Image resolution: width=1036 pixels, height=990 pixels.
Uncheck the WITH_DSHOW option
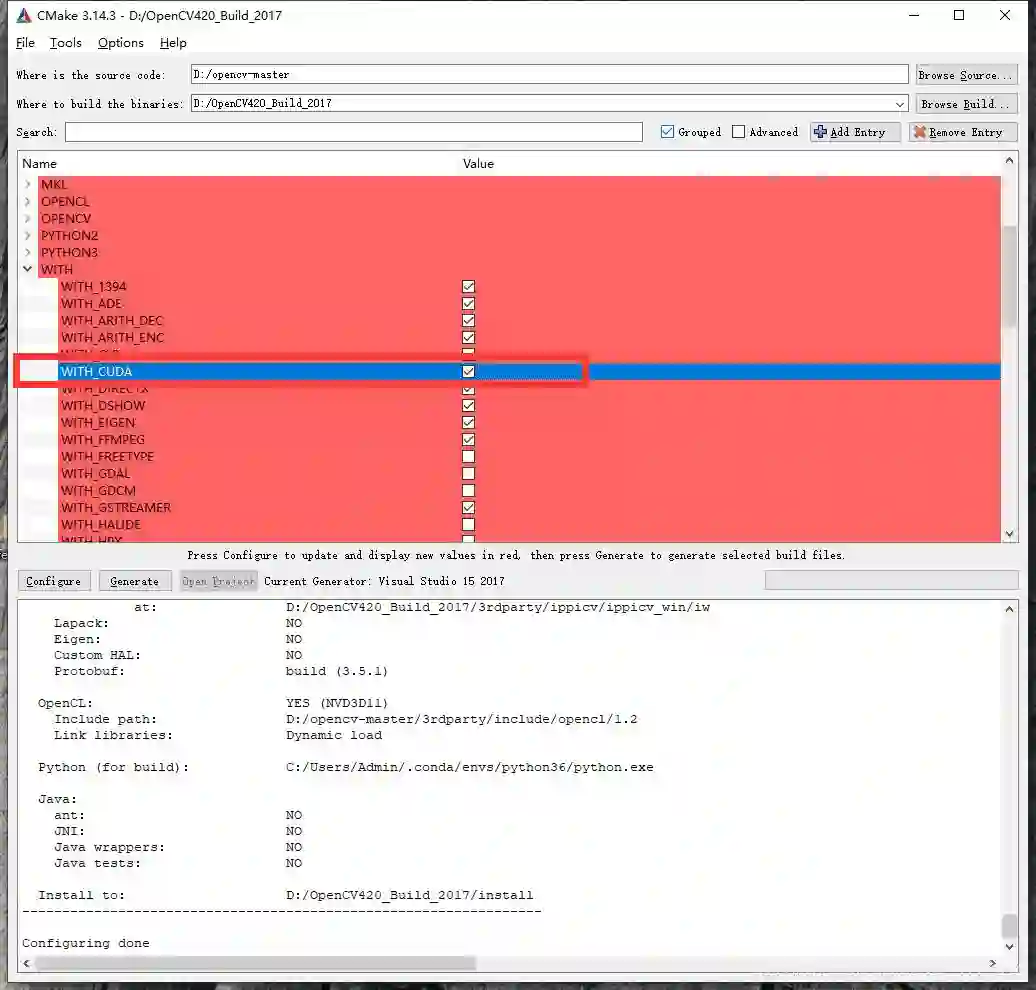pos(468,405)
